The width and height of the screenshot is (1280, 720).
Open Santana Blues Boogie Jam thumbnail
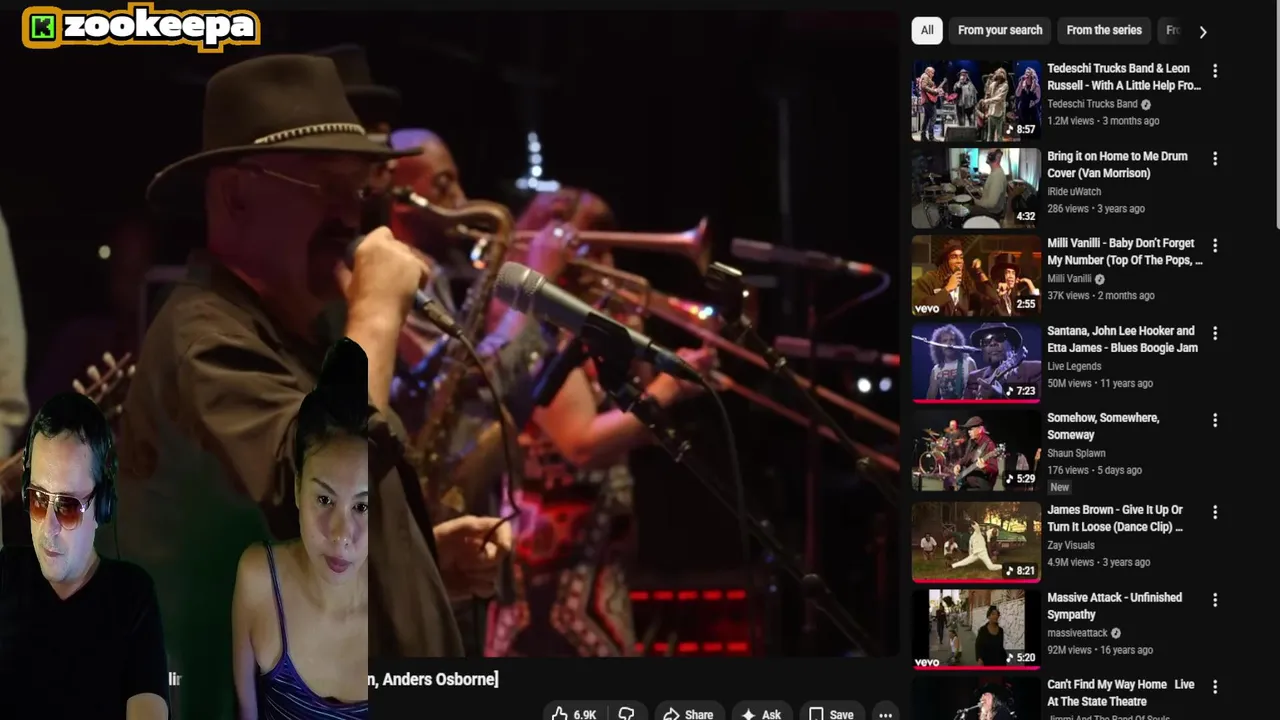pyautogui.click(x=976, y=363)
